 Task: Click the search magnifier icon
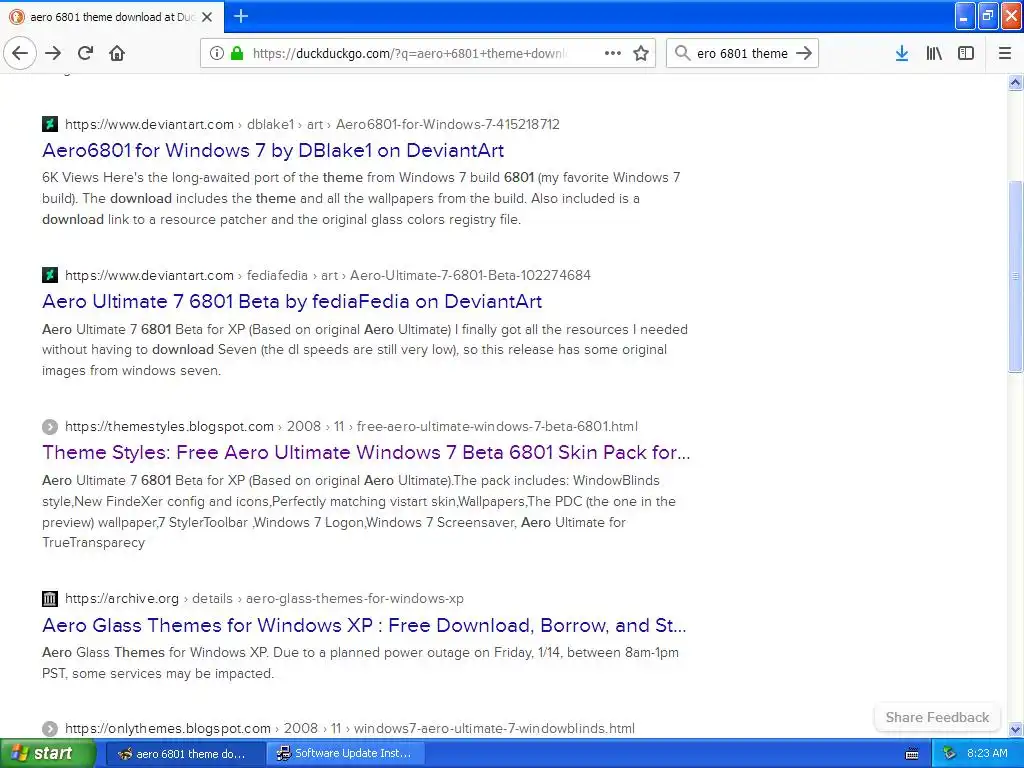coord(682,54)
